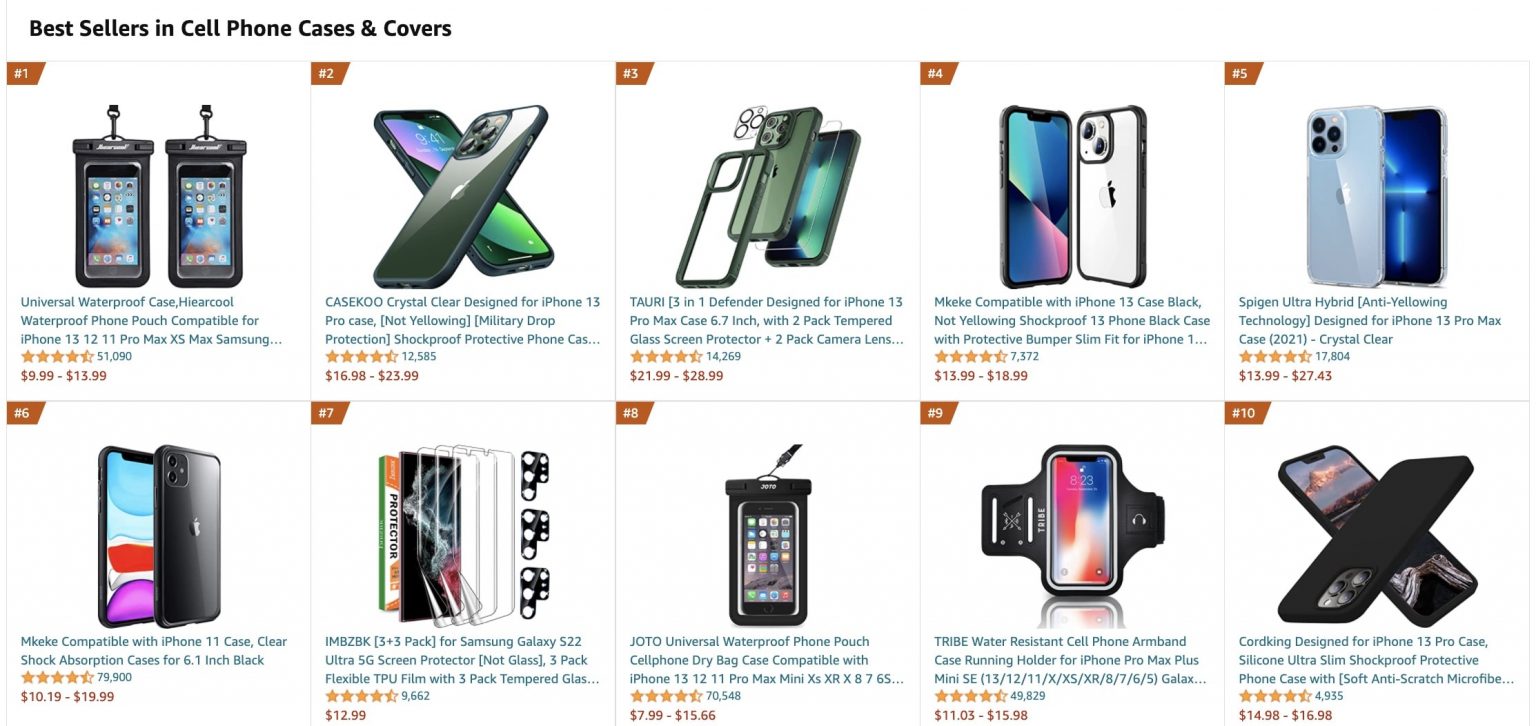Click the green CASEKOO case product photo

click(x=460, y=185)
